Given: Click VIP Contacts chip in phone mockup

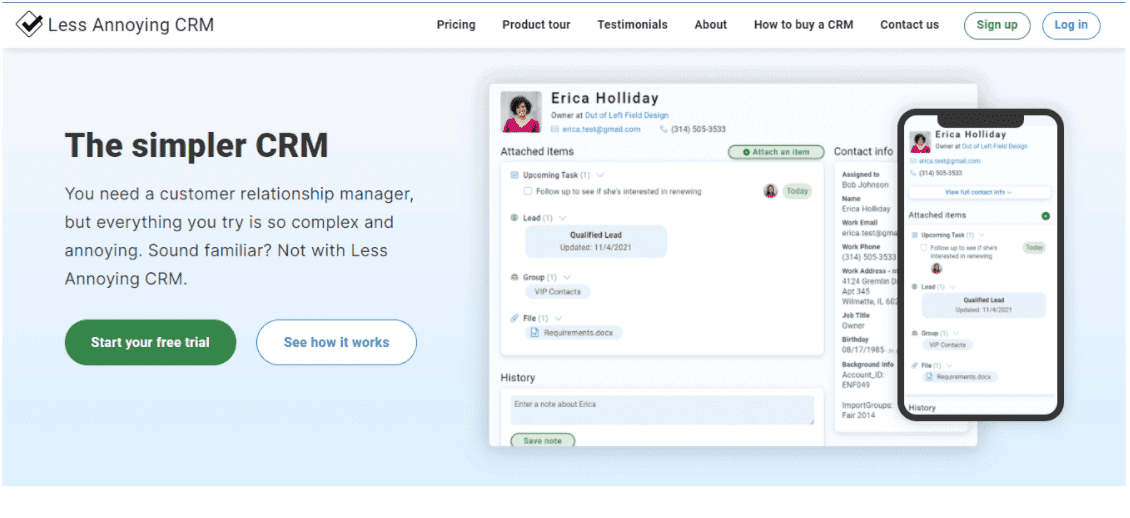Looking at the screenshot, I should tap(948, 345).
